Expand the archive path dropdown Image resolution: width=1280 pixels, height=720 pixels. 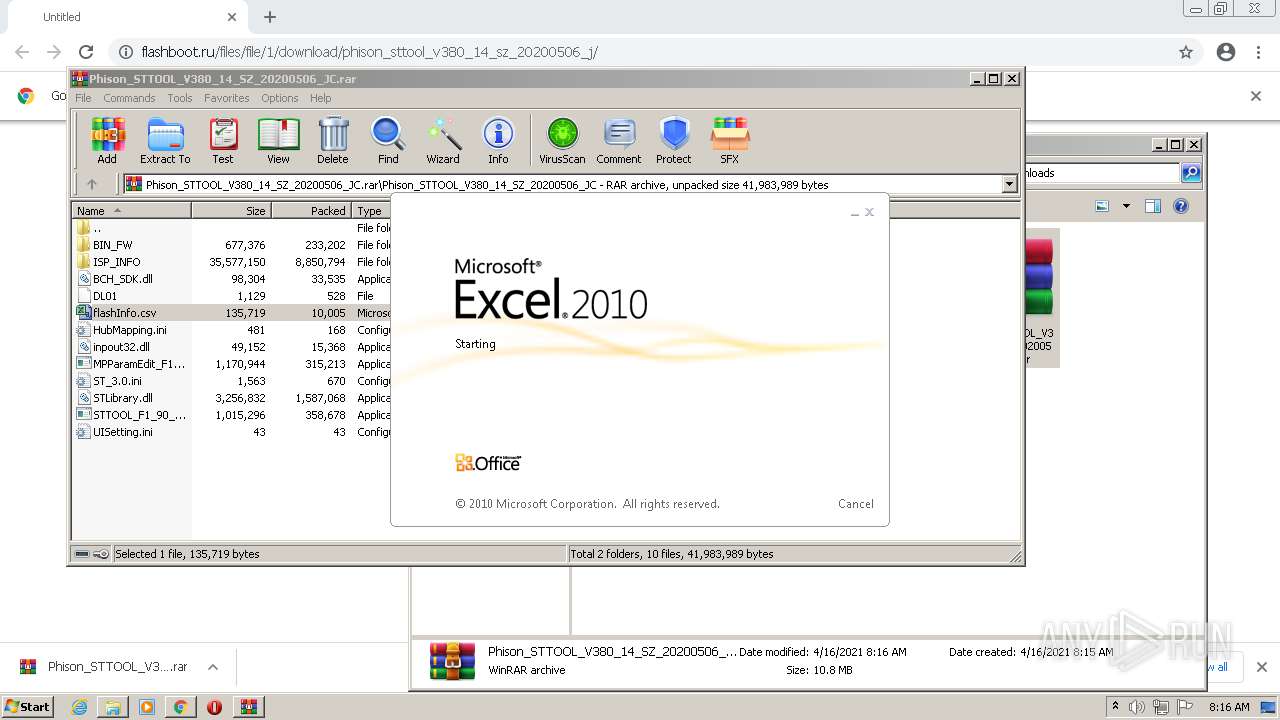click(1009, 184)
